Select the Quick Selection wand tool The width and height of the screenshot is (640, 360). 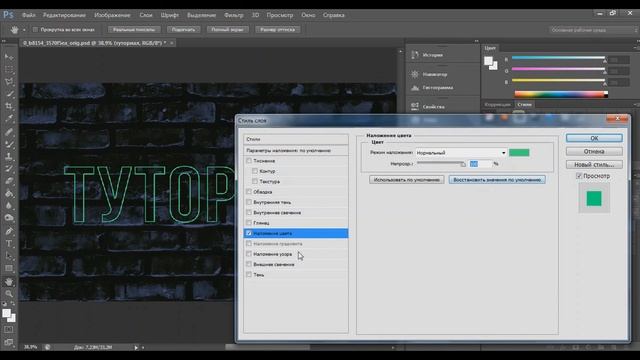9,94
